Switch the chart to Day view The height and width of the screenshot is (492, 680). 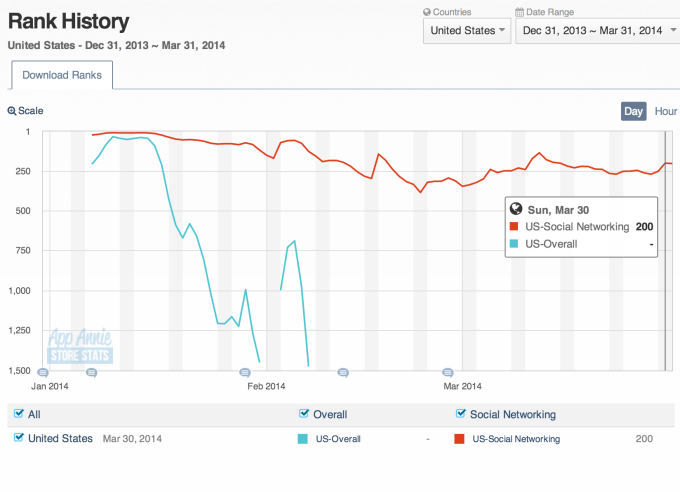[x=633, y=111]
